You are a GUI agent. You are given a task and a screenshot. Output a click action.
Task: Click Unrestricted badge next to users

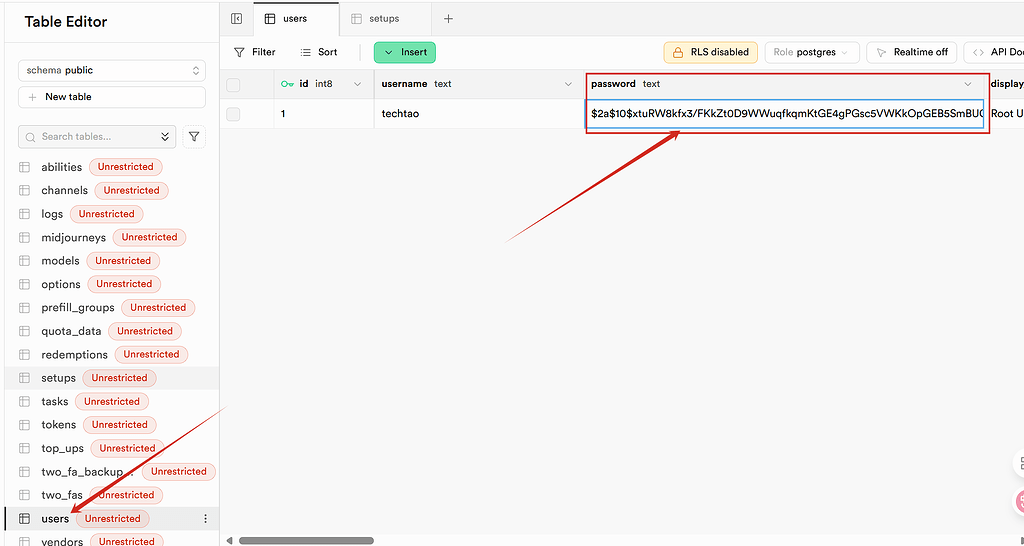click(x=112, y=519)
